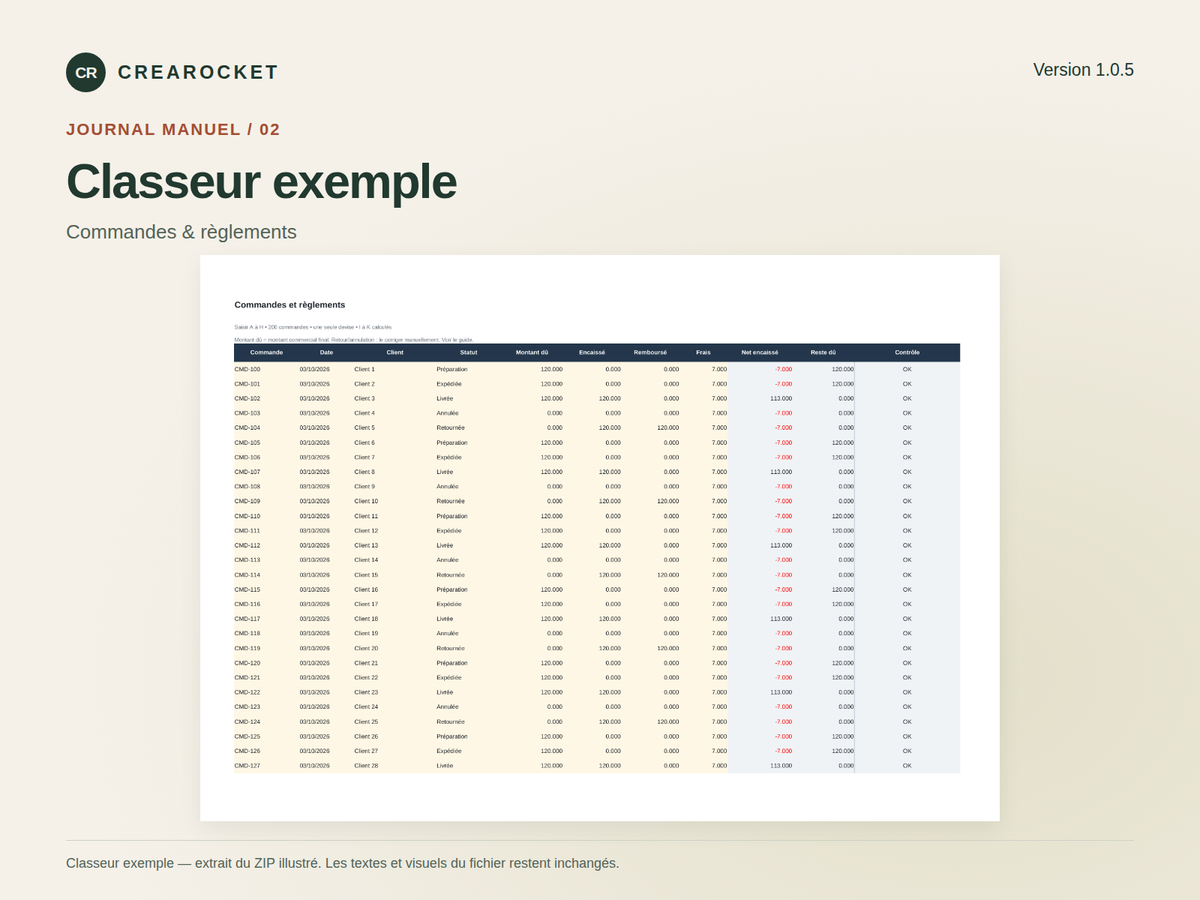
Task: Click the Saisir A à H instruction line
Action: coord(313,327)
